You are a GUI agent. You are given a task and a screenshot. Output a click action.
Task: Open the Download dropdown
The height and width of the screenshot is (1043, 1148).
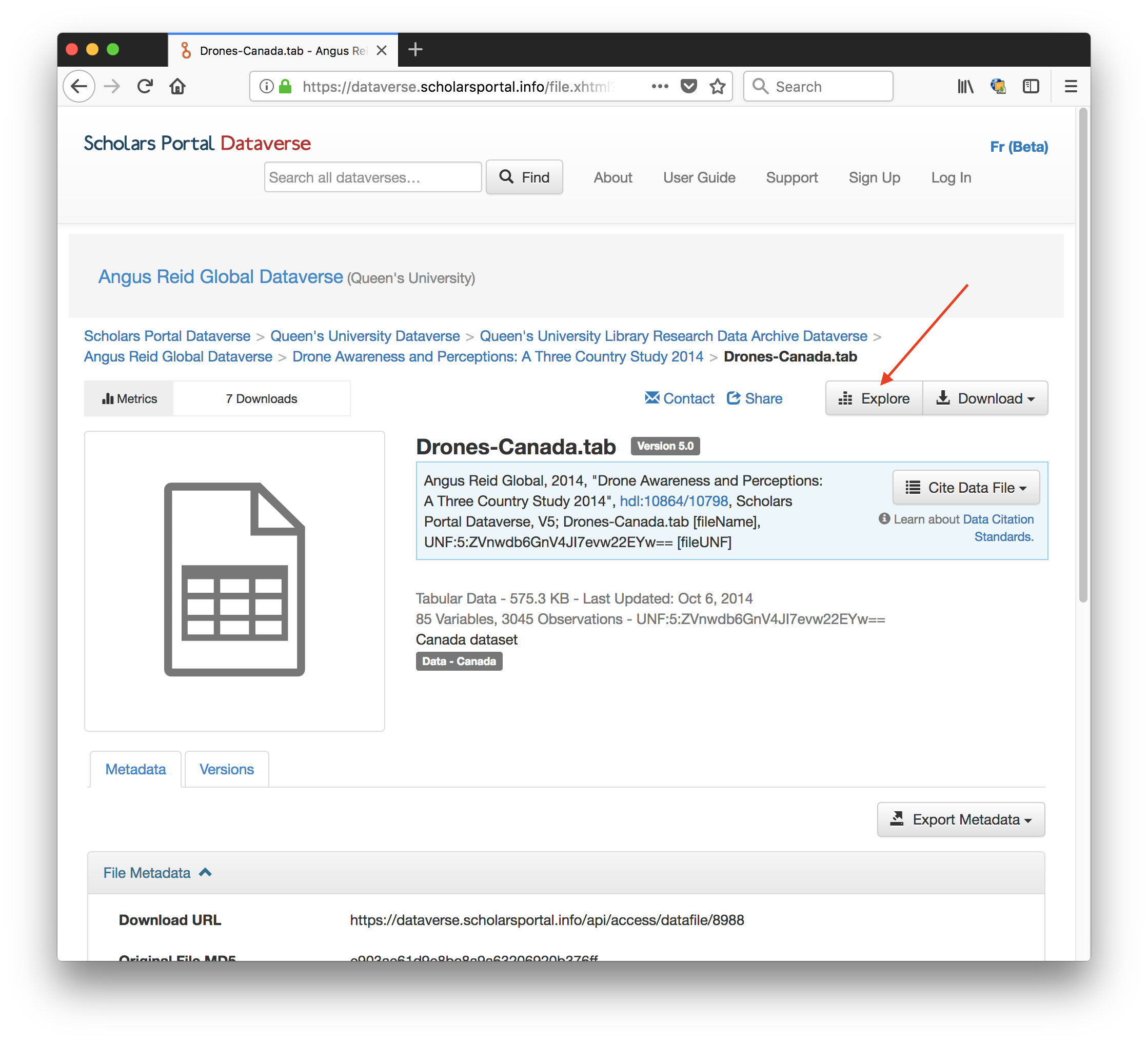(985, 398)
